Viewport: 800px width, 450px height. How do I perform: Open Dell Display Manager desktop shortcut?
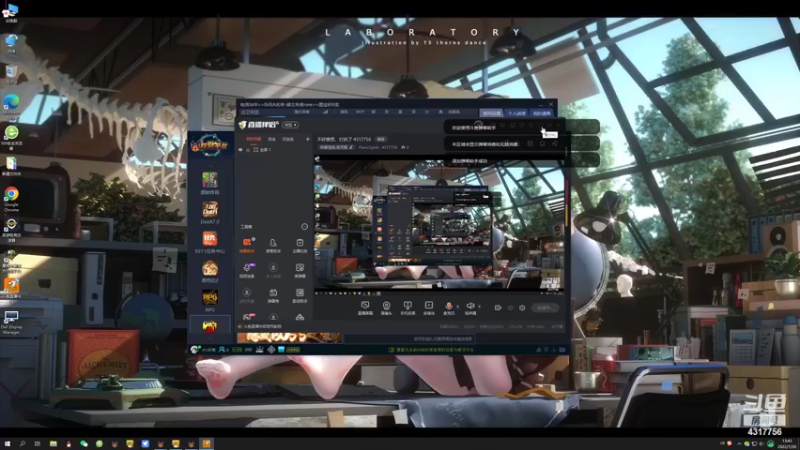[11, 322]
